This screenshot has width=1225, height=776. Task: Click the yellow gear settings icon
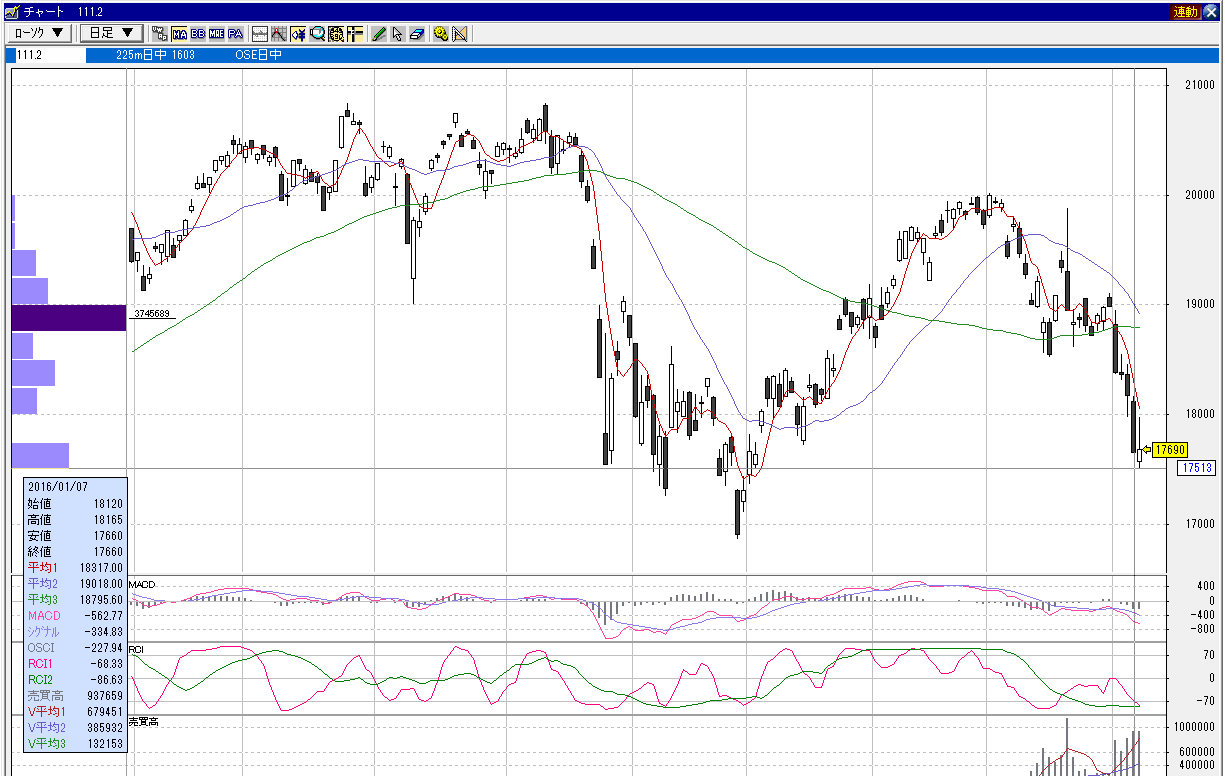[x=440, y=33]
